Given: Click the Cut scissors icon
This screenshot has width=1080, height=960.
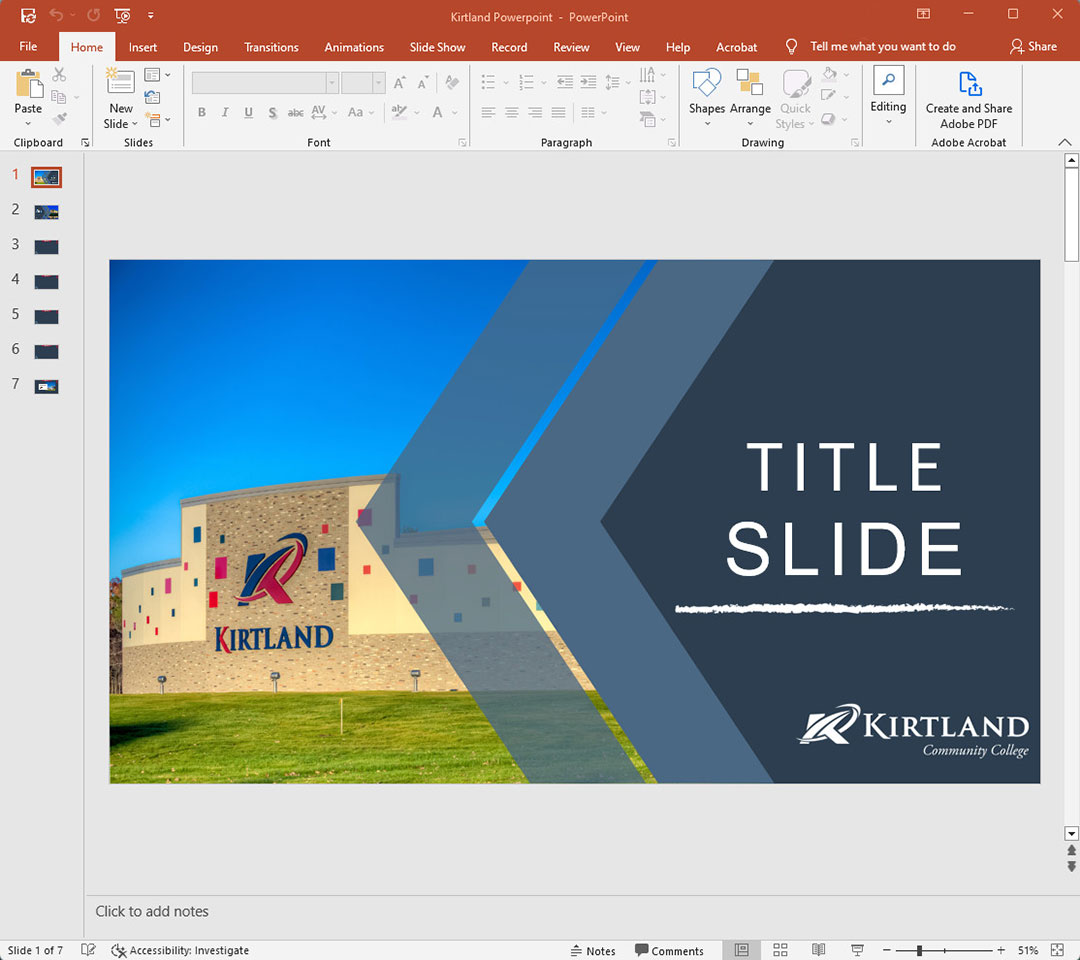Looking at the screenshot, I should pos(59,74).
